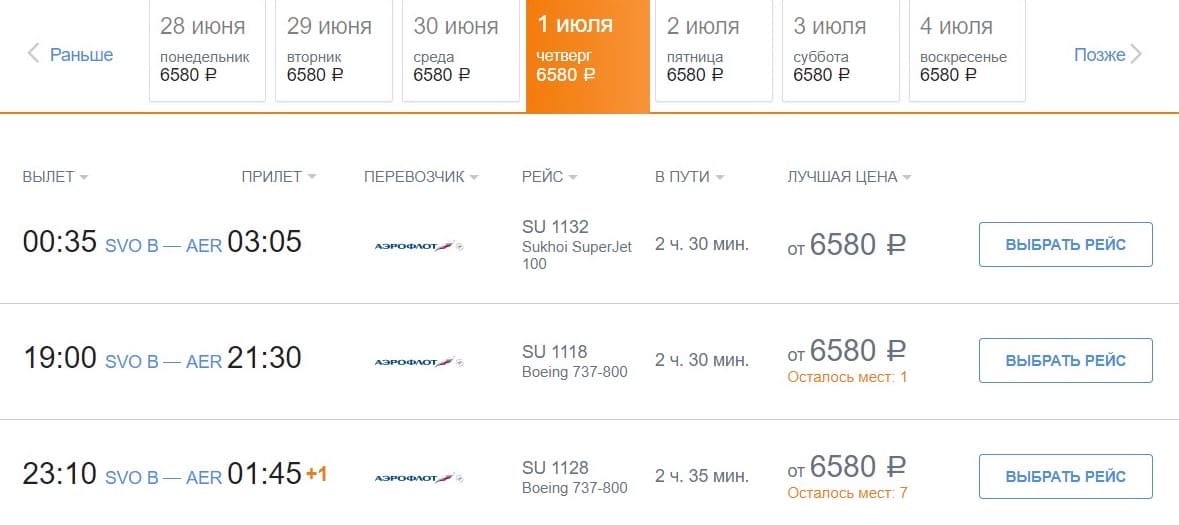The image size is (1179, 525).
Task: Select the 28 июня понедельник date tab
Action: (x=207, y=50)
